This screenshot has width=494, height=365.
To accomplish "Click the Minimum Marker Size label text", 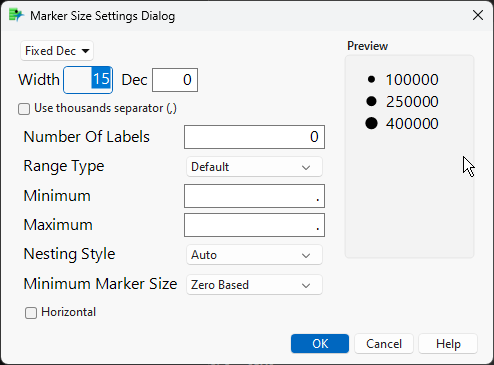I will pos(100,284).
